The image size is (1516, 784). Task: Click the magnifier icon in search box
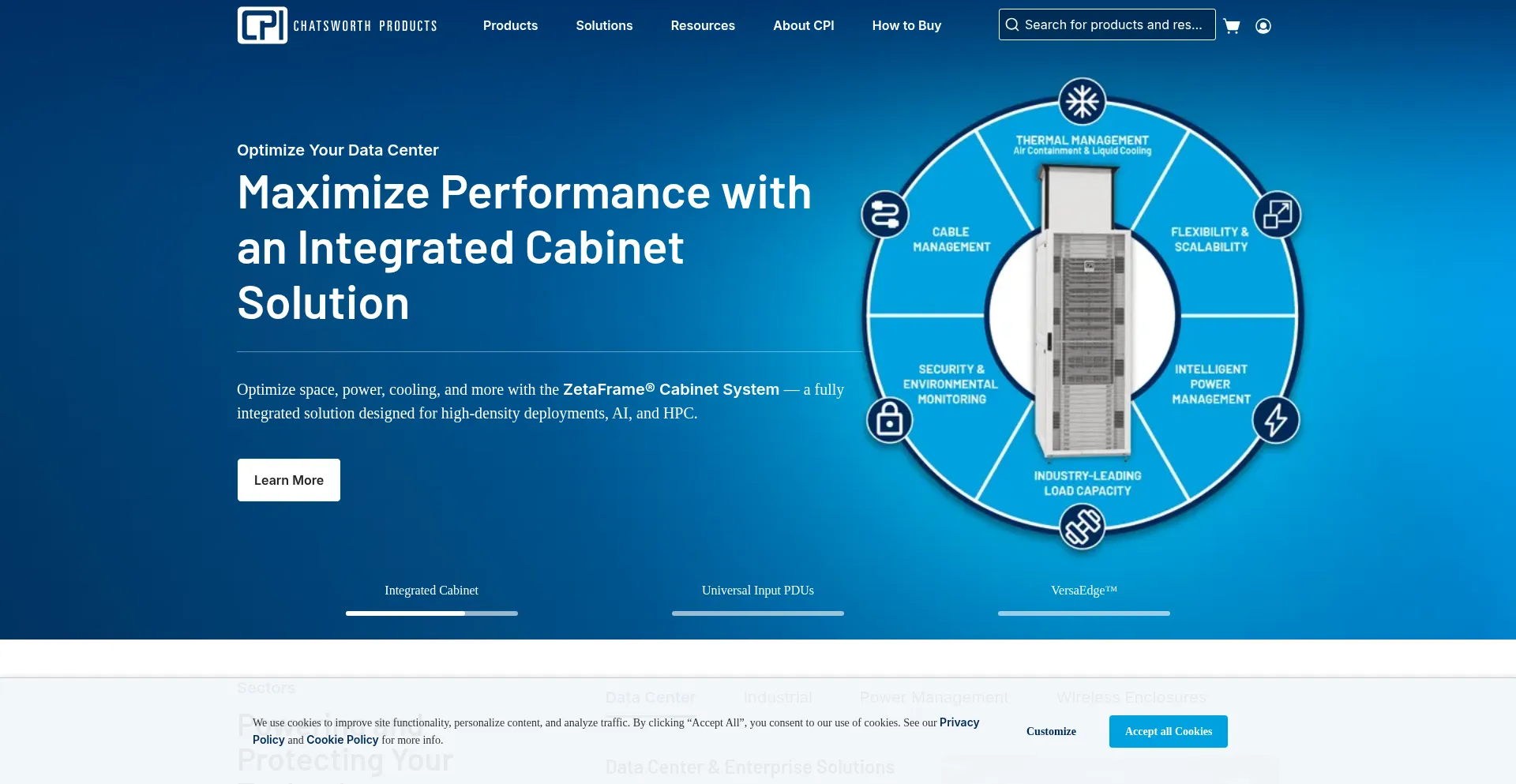coord(1012,24)
